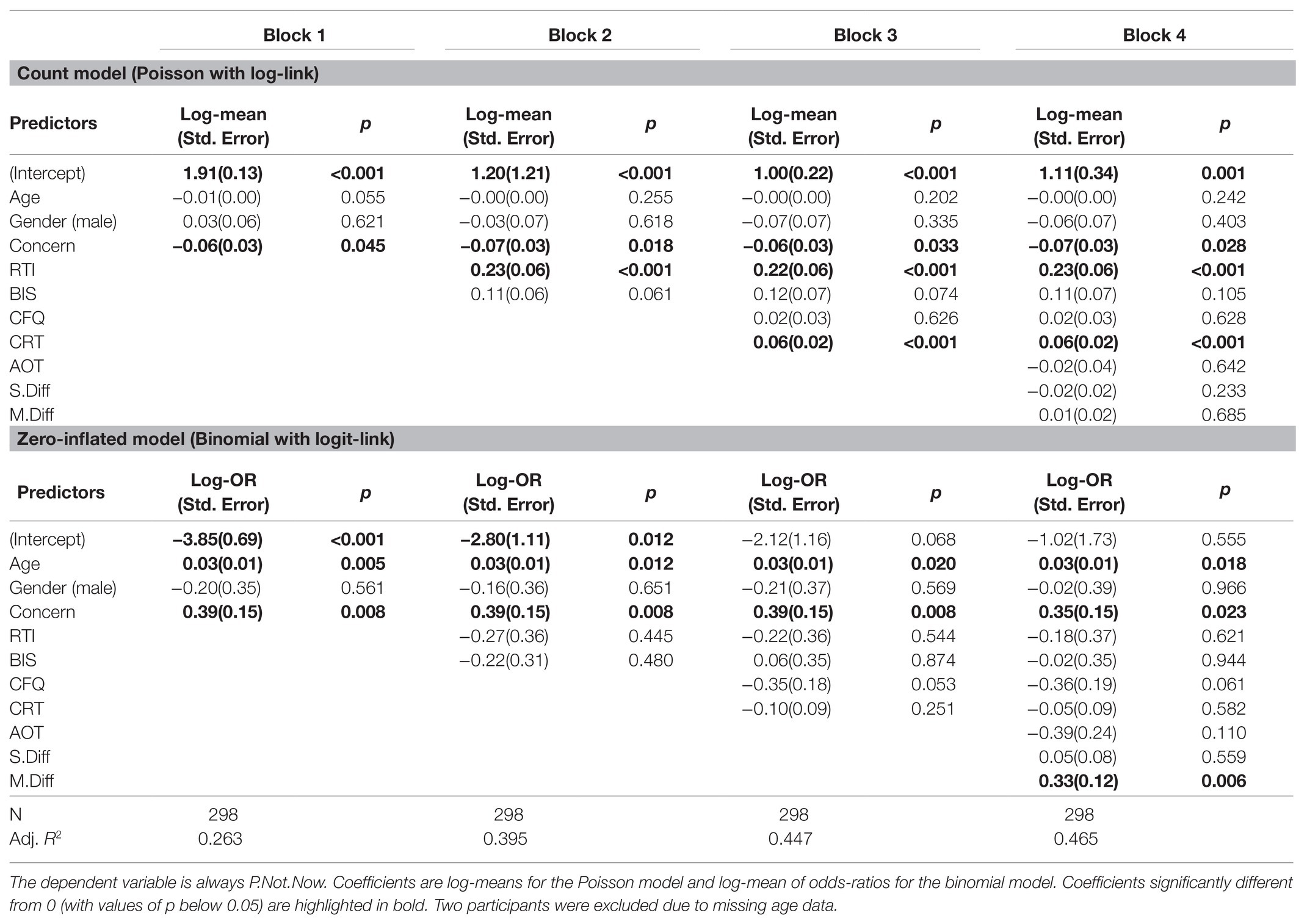1307x924 pixels.
Task: Click the S.Diff p value 0.233
Action: pos(1223,391)
